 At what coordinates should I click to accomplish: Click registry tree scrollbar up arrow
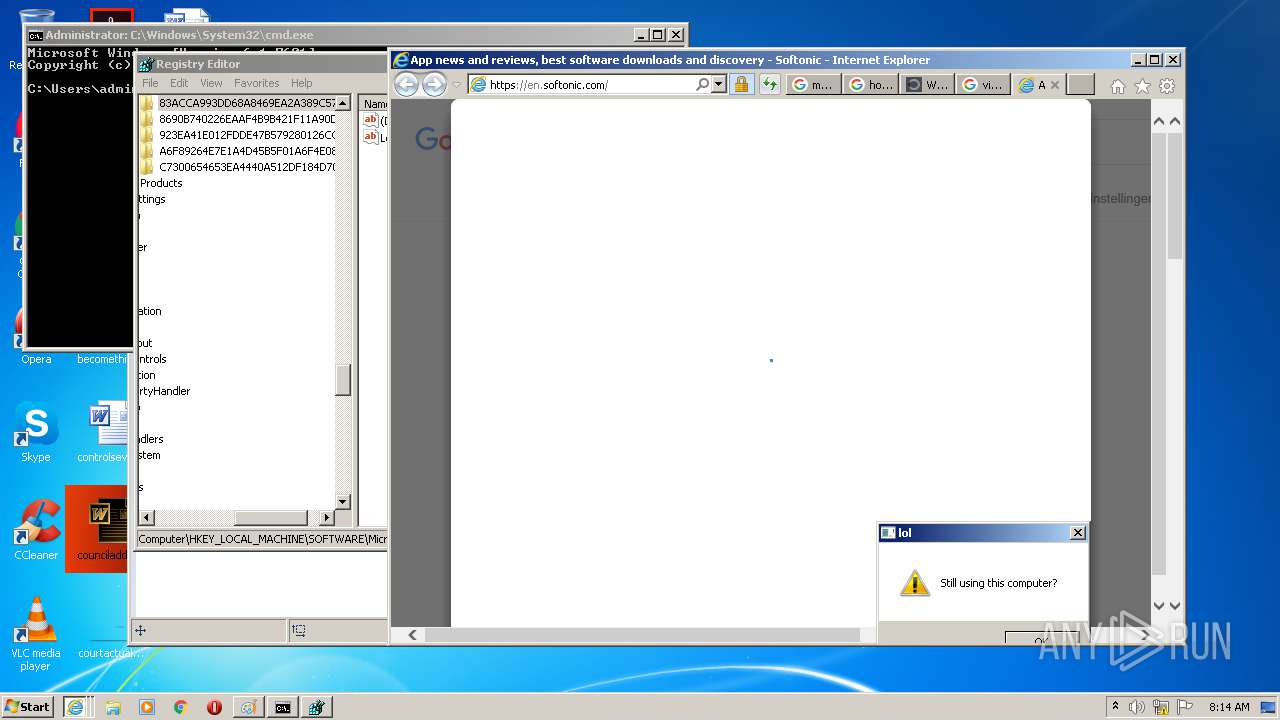[x=342, y=103]
